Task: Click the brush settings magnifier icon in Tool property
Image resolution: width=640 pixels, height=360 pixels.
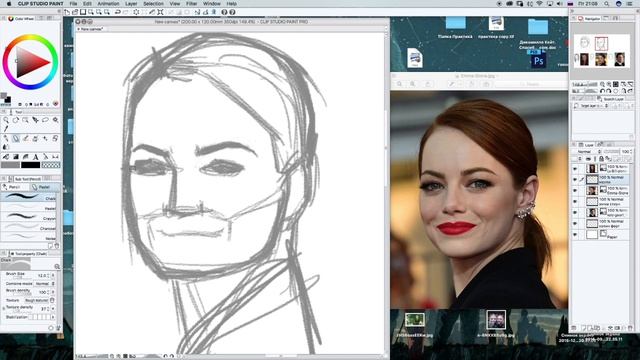Action: [57, 267]
